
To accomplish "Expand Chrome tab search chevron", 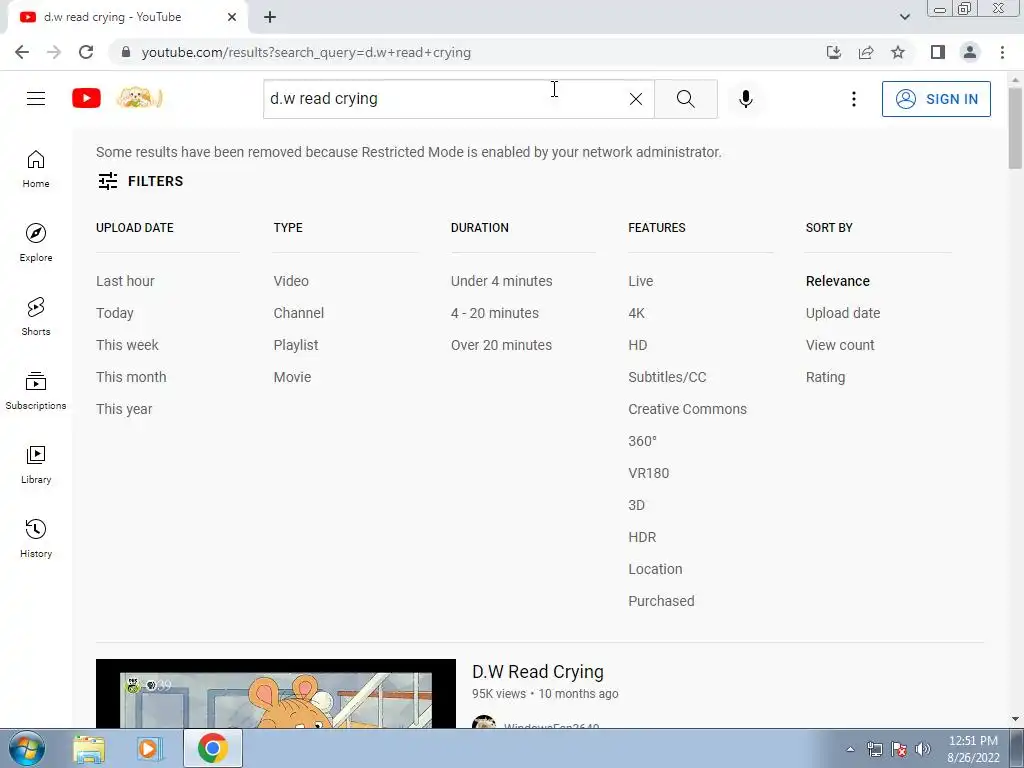I will [904, 17].
